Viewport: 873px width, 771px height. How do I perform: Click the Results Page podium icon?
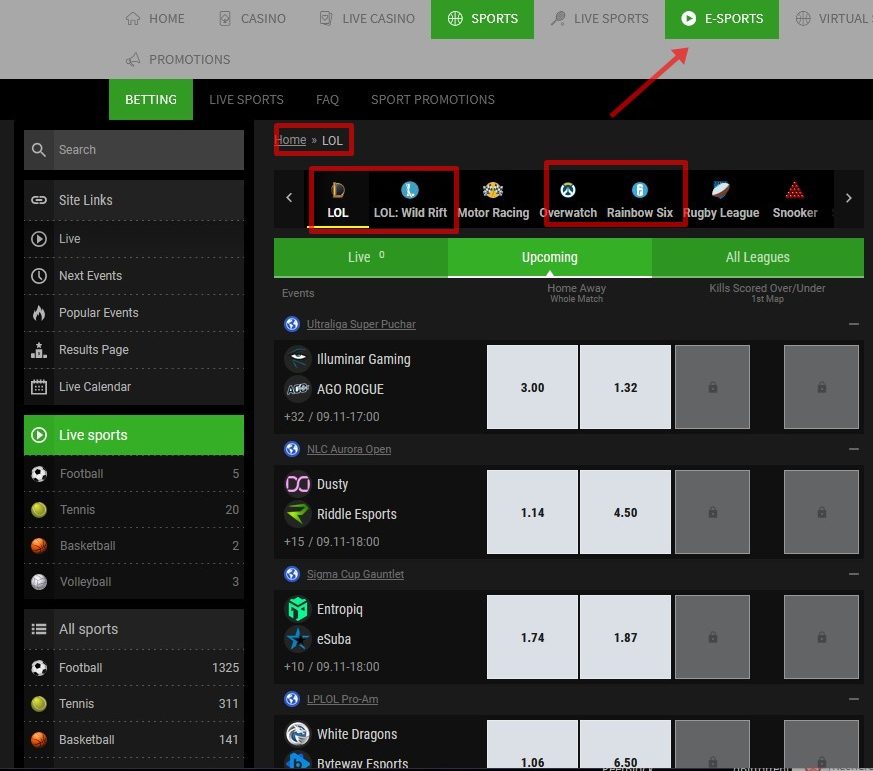click(39, 350)
